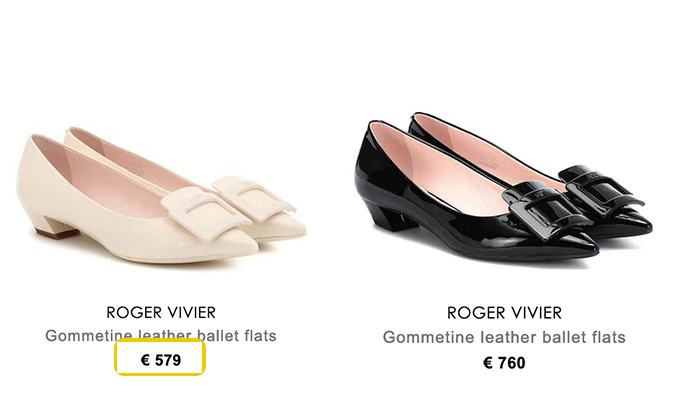700x400 pixels.
Task: Open the right Gommetine leather ballet flats title
Action: coord(504,337)
